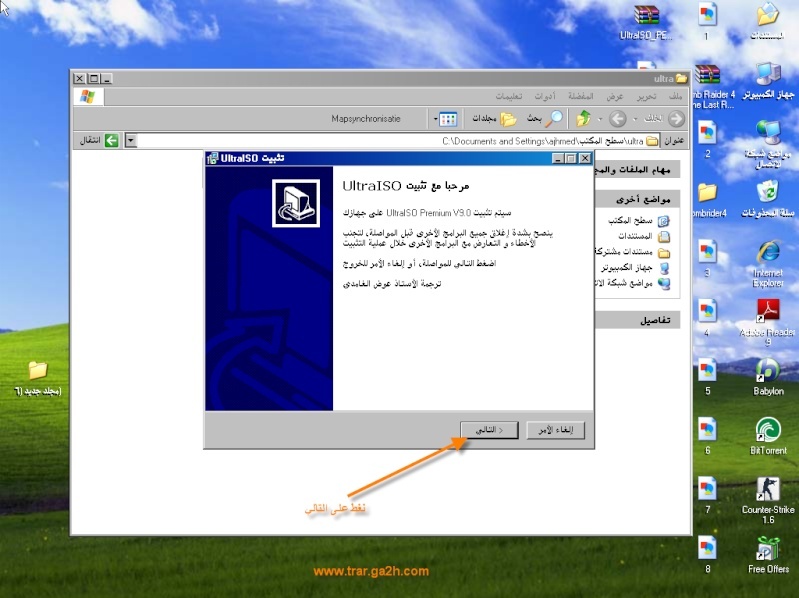Viewport: 799px width, 598px height.
Task: Click the بحث (Search) magnifier in toolbar
Action: click(x=554, y=119)
